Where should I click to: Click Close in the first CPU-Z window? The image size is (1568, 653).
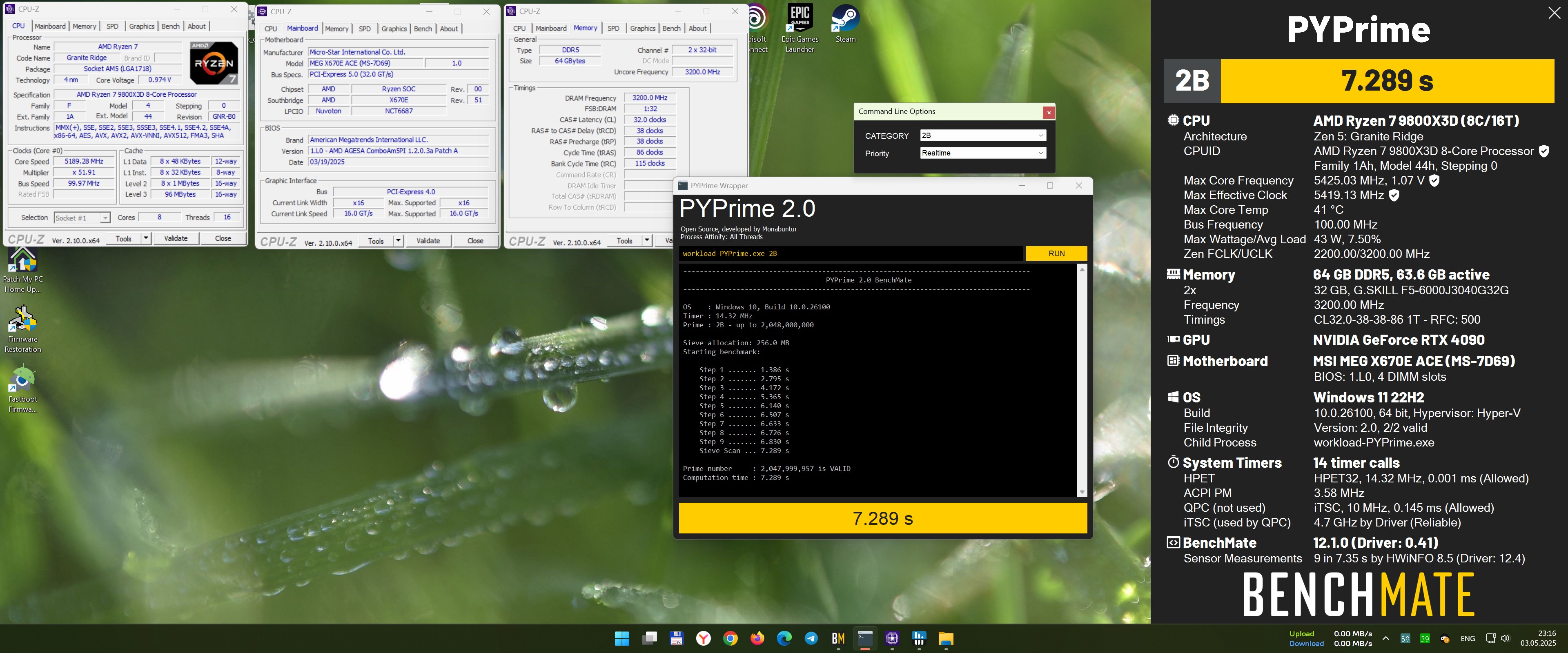223,238
